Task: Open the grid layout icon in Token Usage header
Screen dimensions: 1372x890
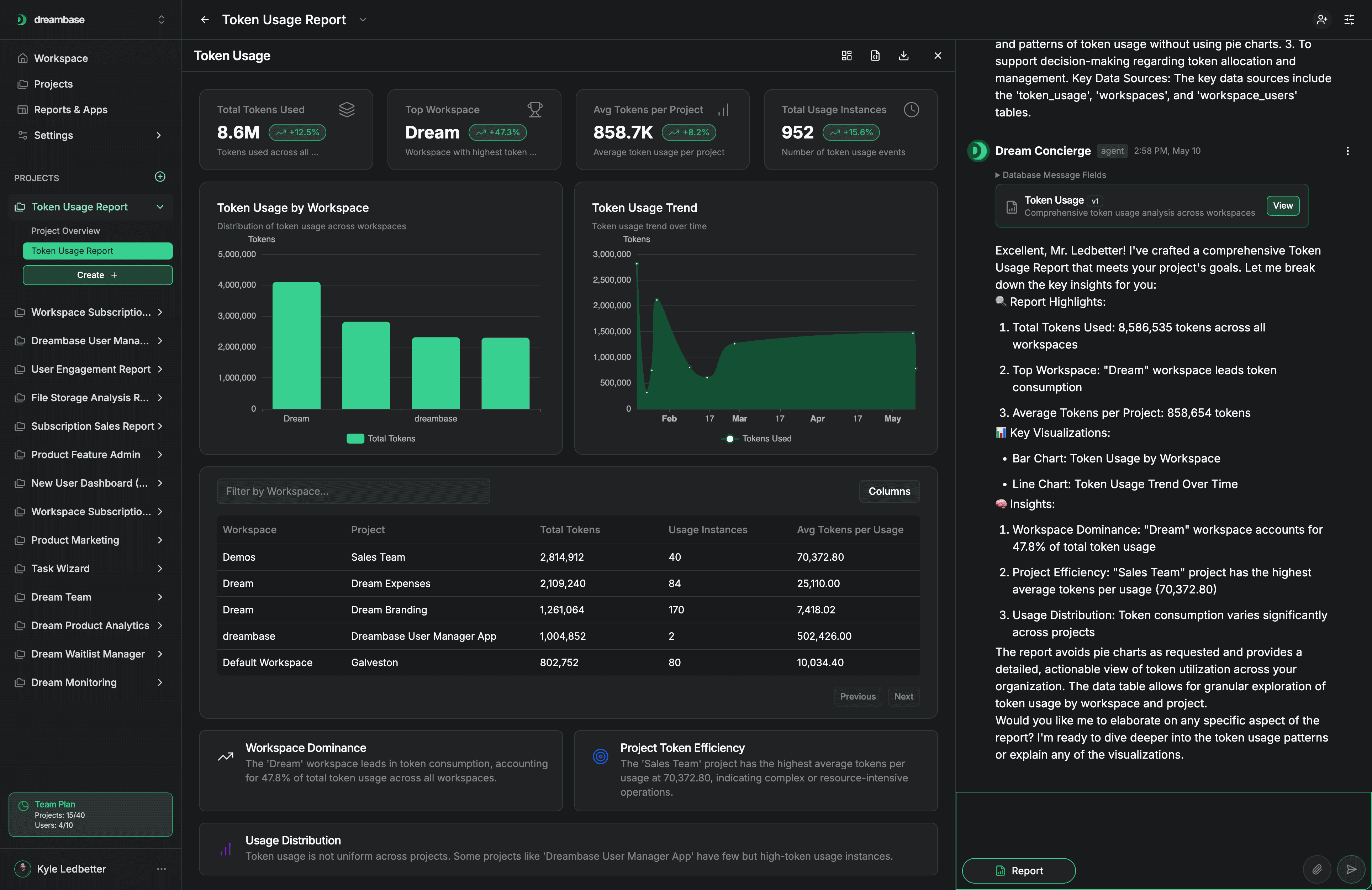Action: [846, 56]
